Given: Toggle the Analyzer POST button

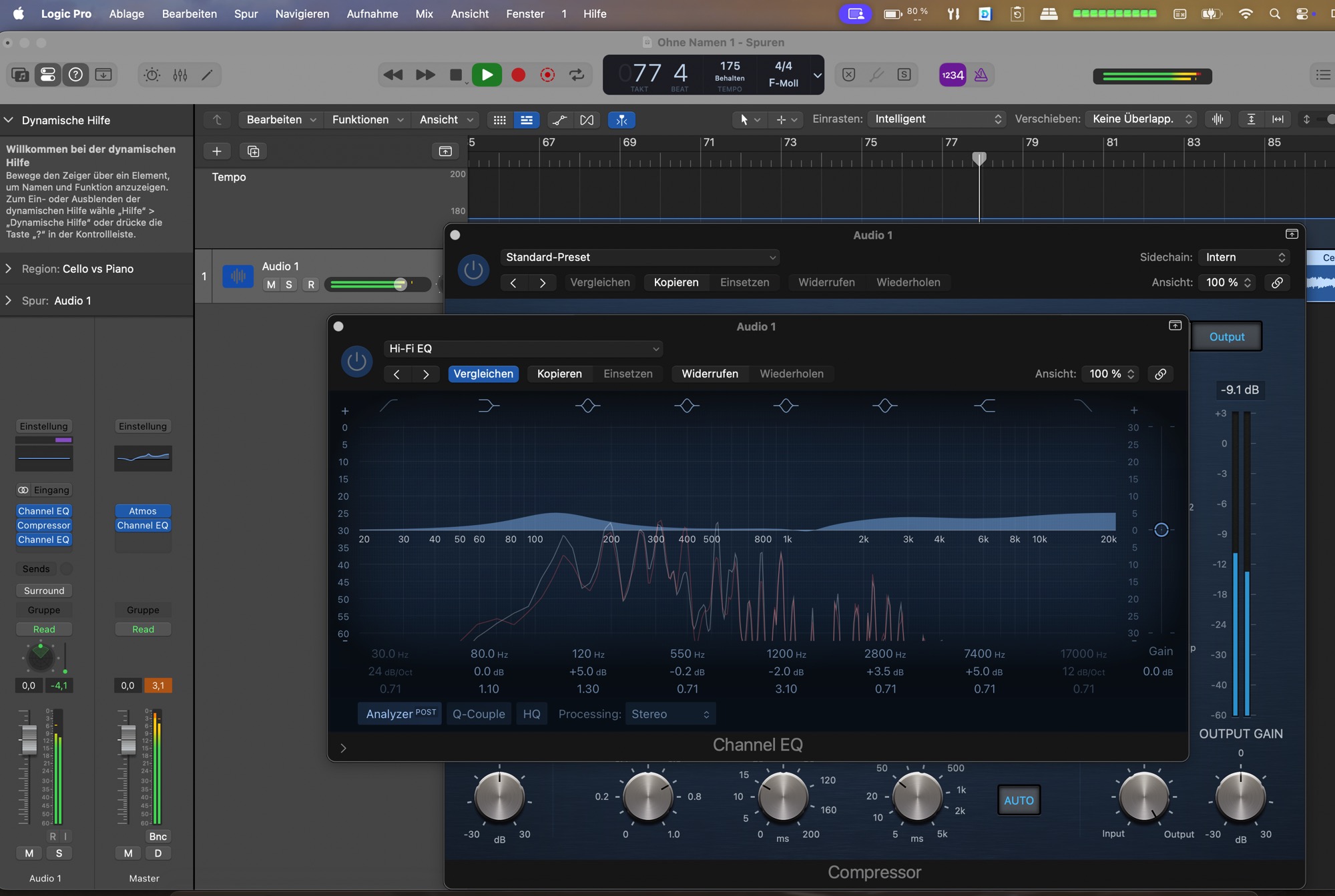Looking at the screenshot, I should 400,714.
